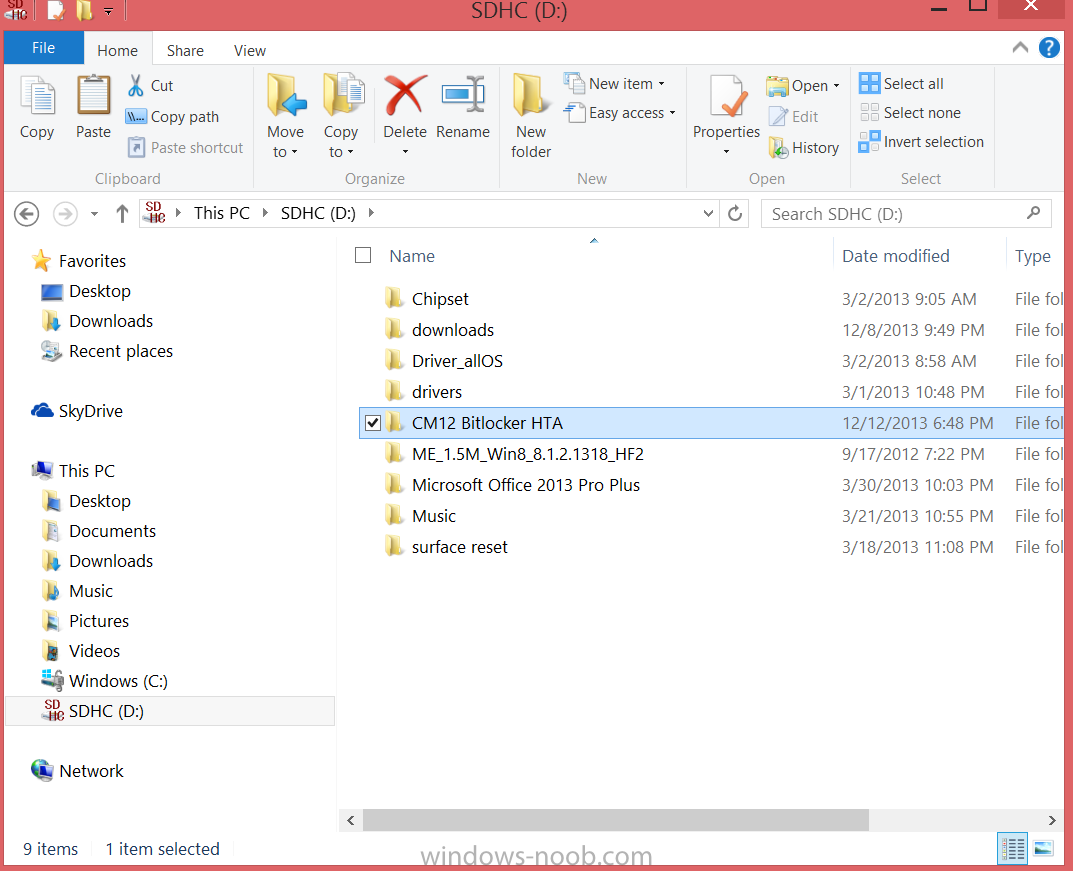The width and height of the screenshot is (1073, 871).
Task: Switch to the View ribbon tab
Action: [250, 51]
